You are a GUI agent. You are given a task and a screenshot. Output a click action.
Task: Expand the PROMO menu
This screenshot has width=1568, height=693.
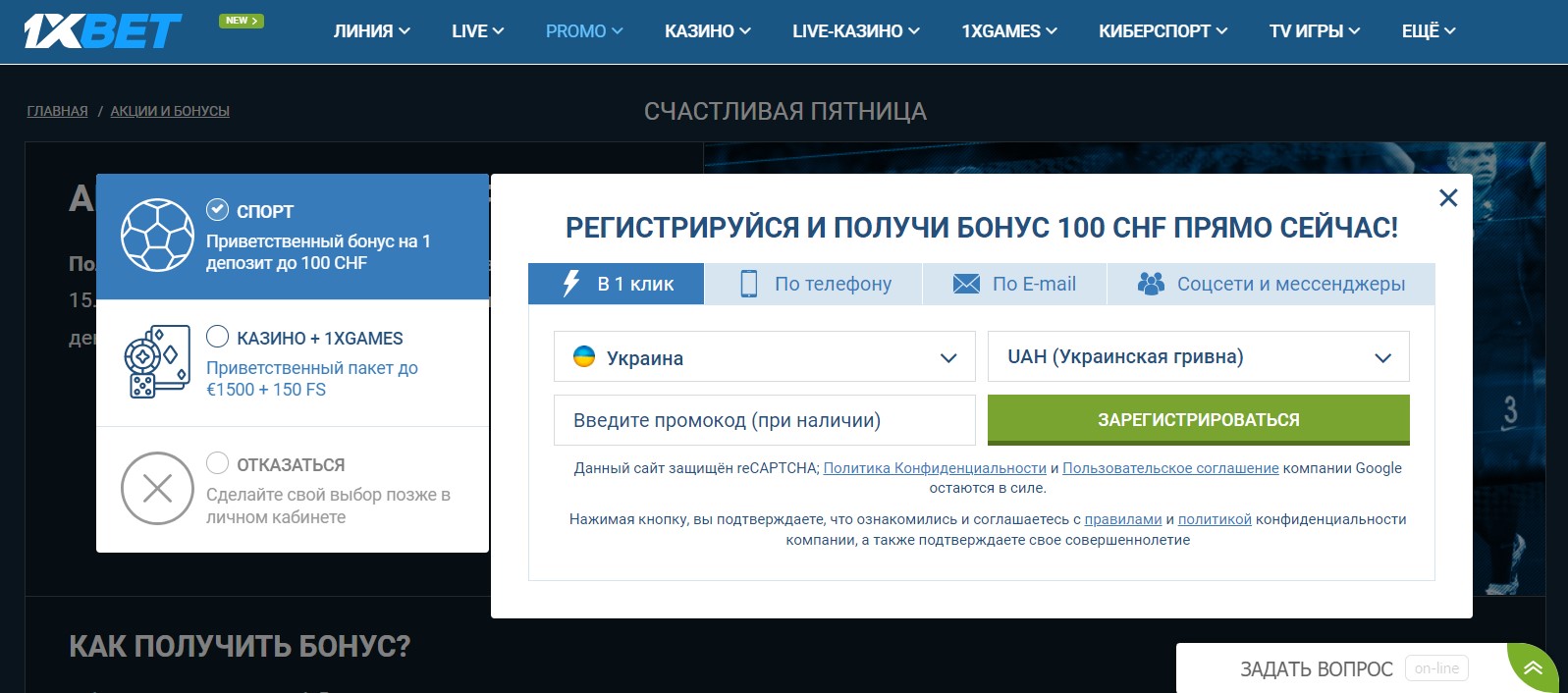pyautogui.click(x=584, y=31)
